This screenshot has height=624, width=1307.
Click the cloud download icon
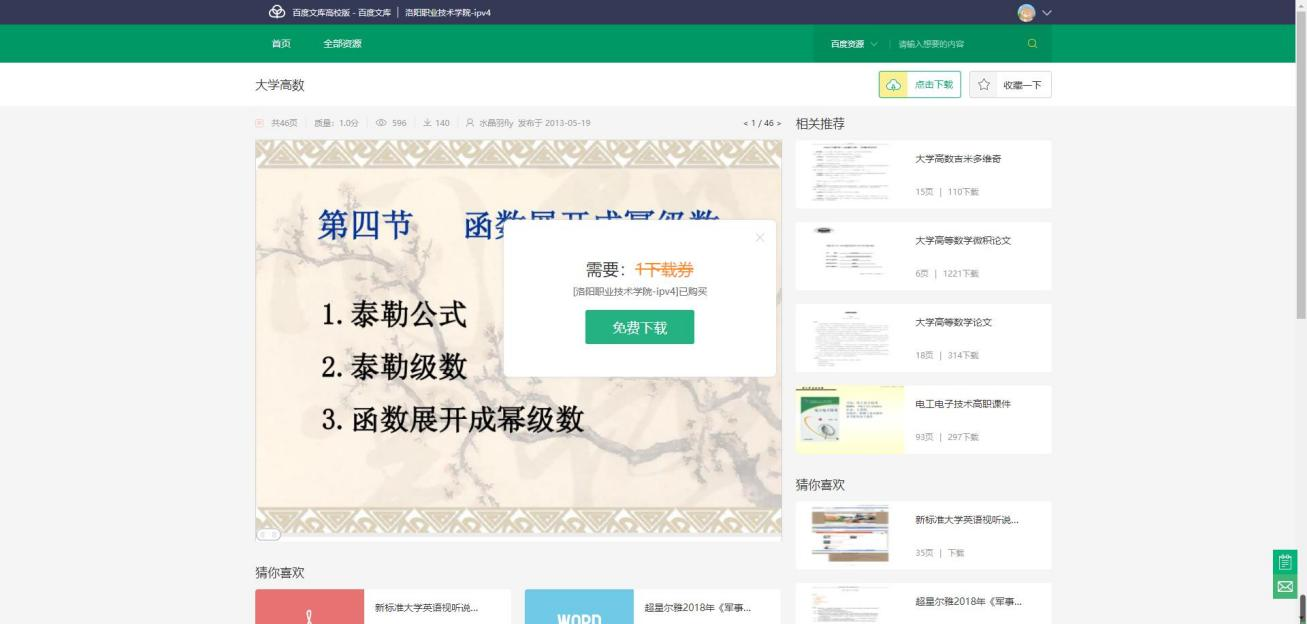point(894,85)
